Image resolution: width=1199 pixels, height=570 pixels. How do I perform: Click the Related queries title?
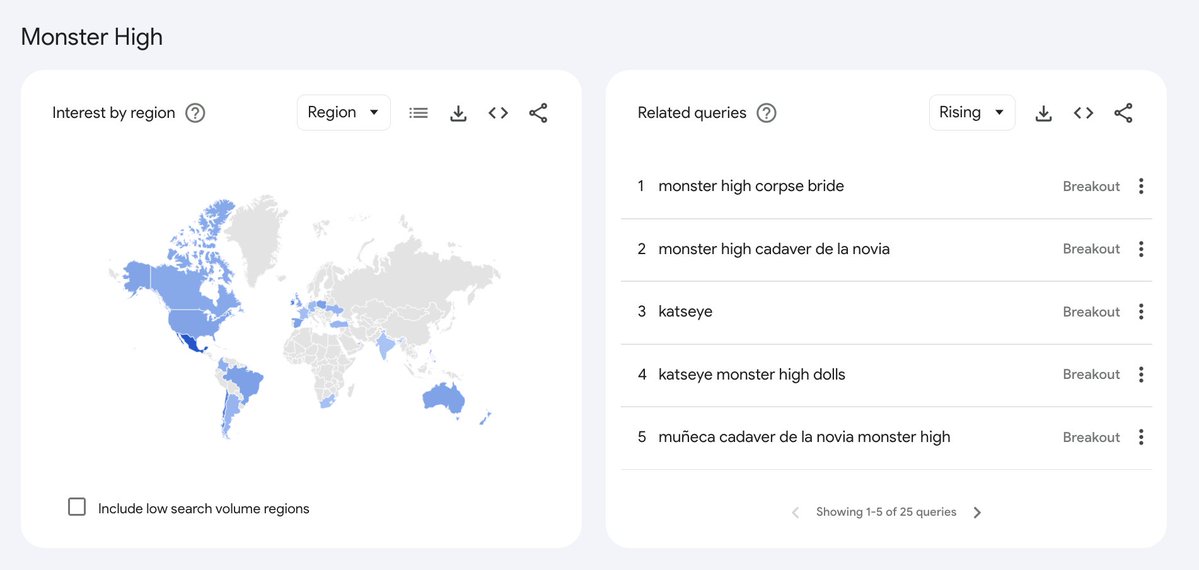(692, 113)
